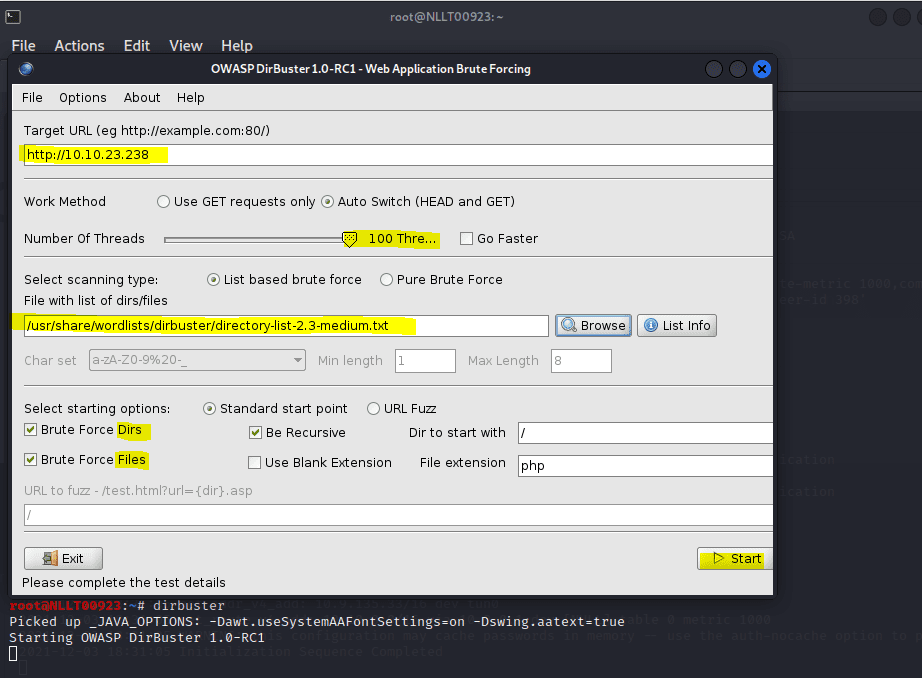Click the File extension field
The height and width of the screenshot is (678, 922).
[645, 466]
